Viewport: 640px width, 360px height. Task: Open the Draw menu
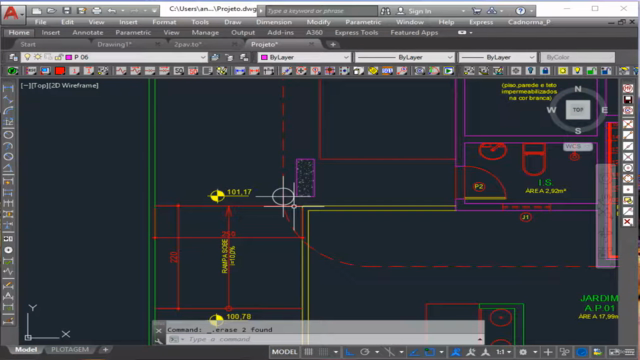point(233,22)
